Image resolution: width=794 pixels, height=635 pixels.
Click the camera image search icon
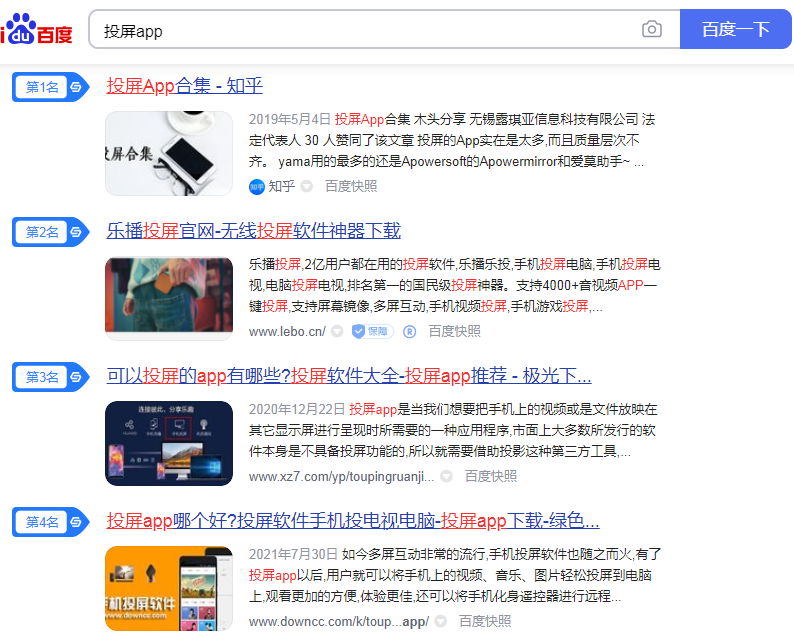point(651,29)
